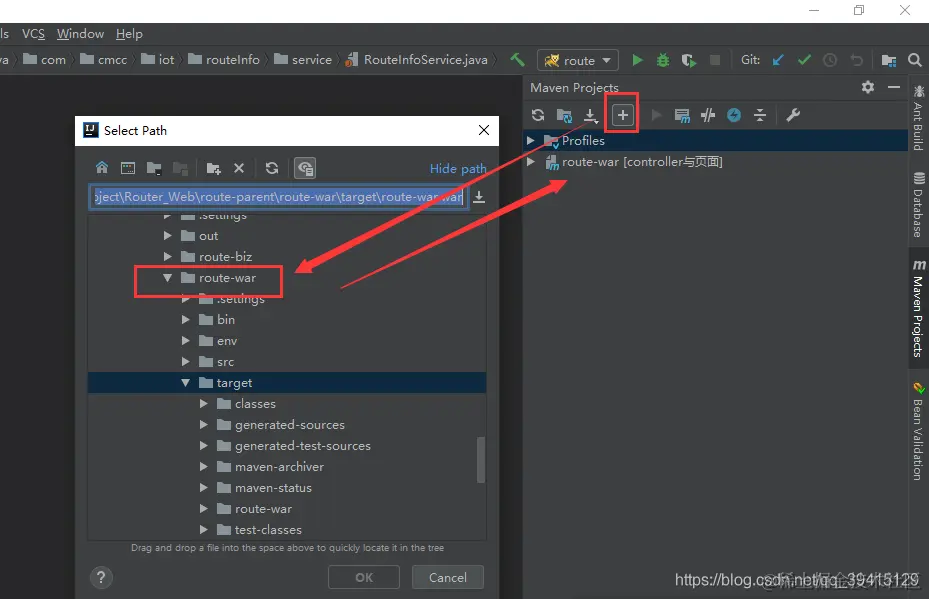The height and width of the screenshot is (599, 929).
Task: Expand the route-war Maven project node
Action: 531,162
